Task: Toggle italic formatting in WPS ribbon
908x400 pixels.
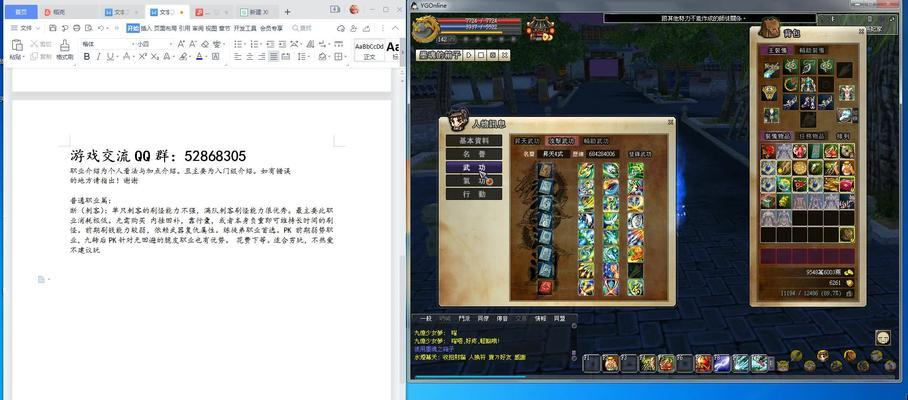Action: 98,57
